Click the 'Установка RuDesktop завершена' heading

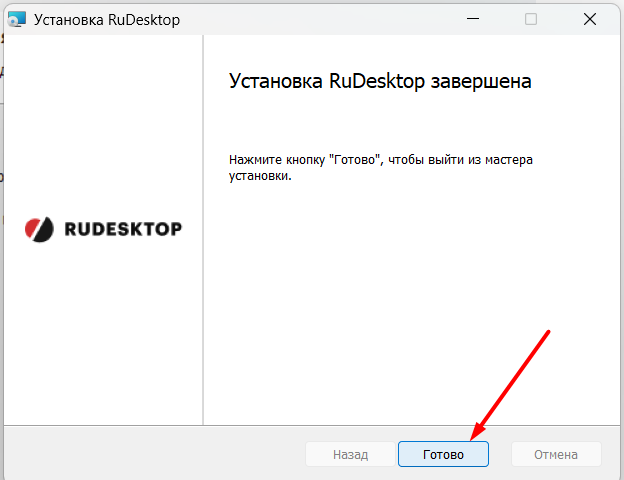point(380,82)
